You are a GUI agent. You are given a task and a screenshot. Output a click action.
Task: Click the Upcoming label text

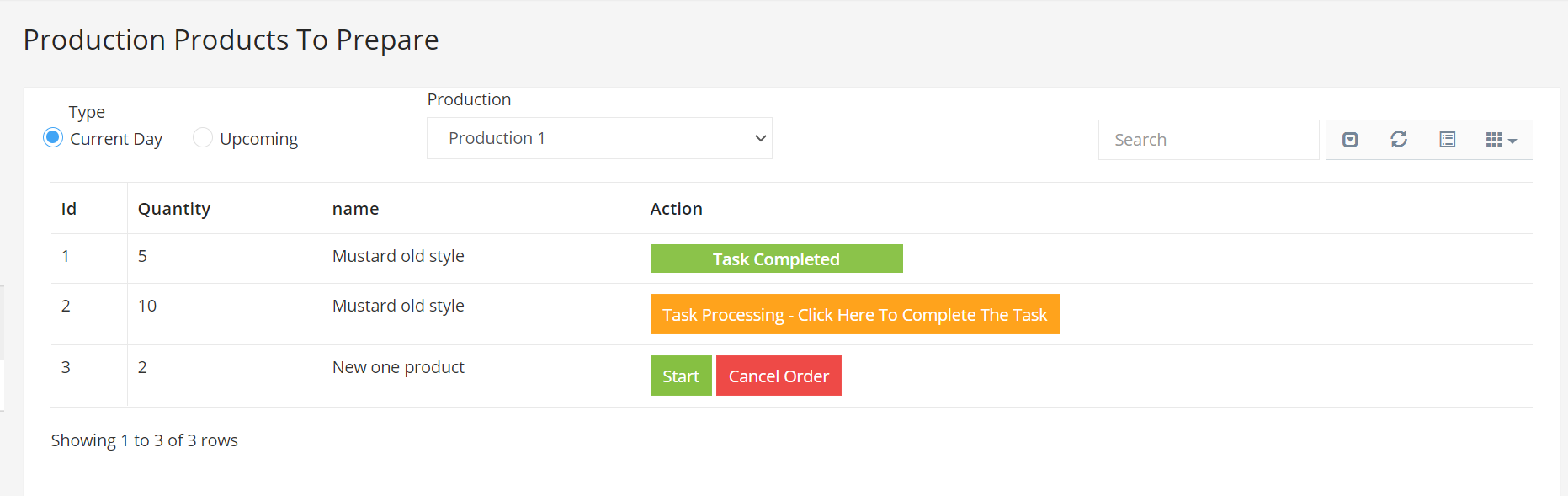tap(258, 139)
